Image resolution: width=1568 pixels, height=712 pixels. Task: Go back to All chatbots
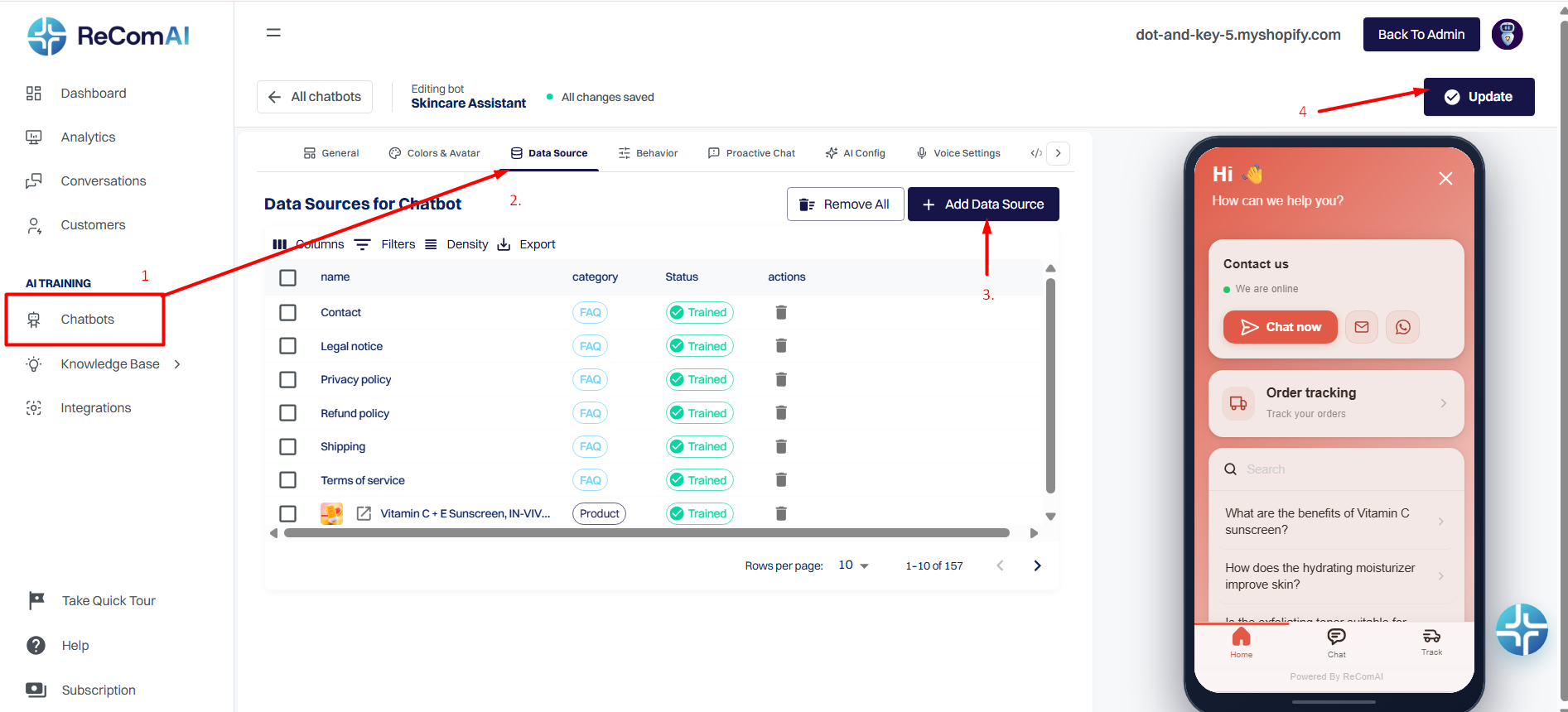coord(315,97)
